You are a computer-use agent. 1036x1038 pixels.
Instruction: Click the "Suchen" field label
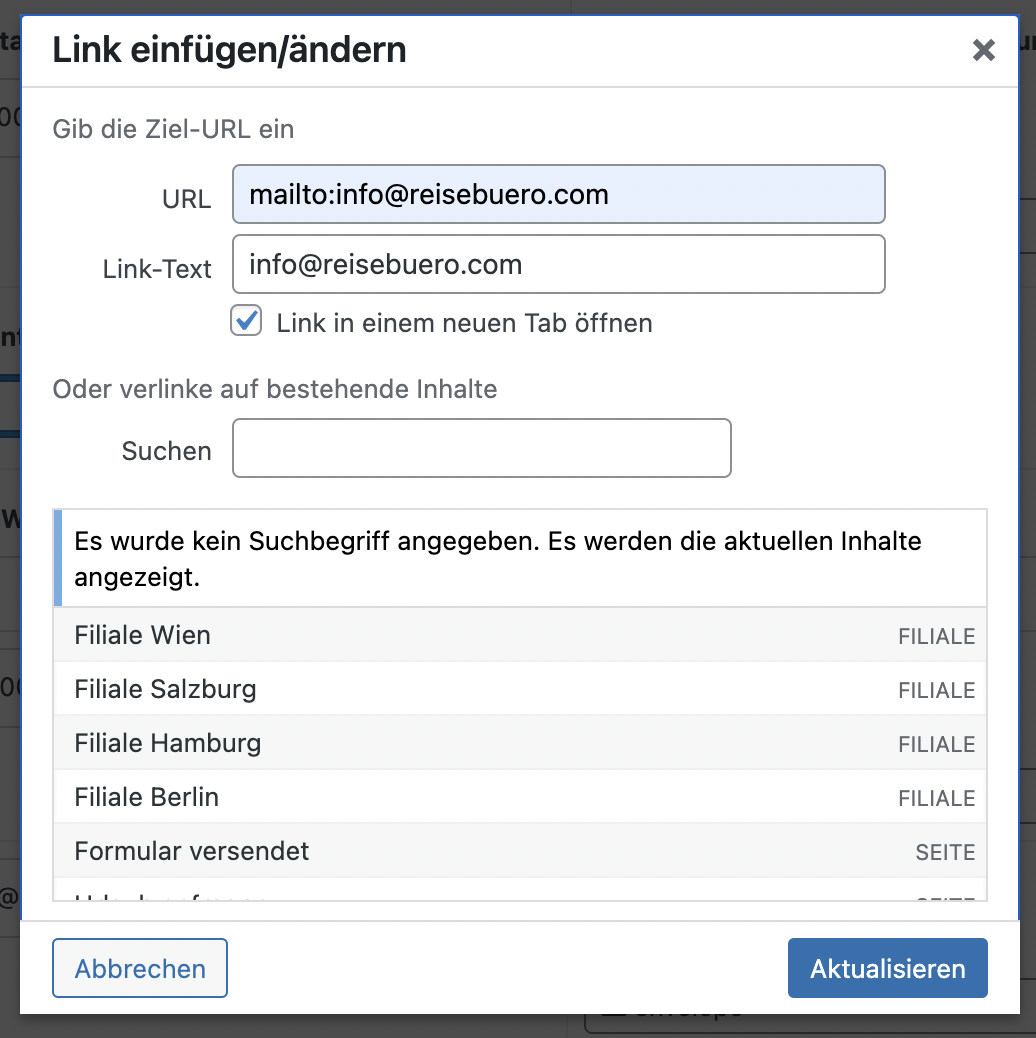point(166,451)
